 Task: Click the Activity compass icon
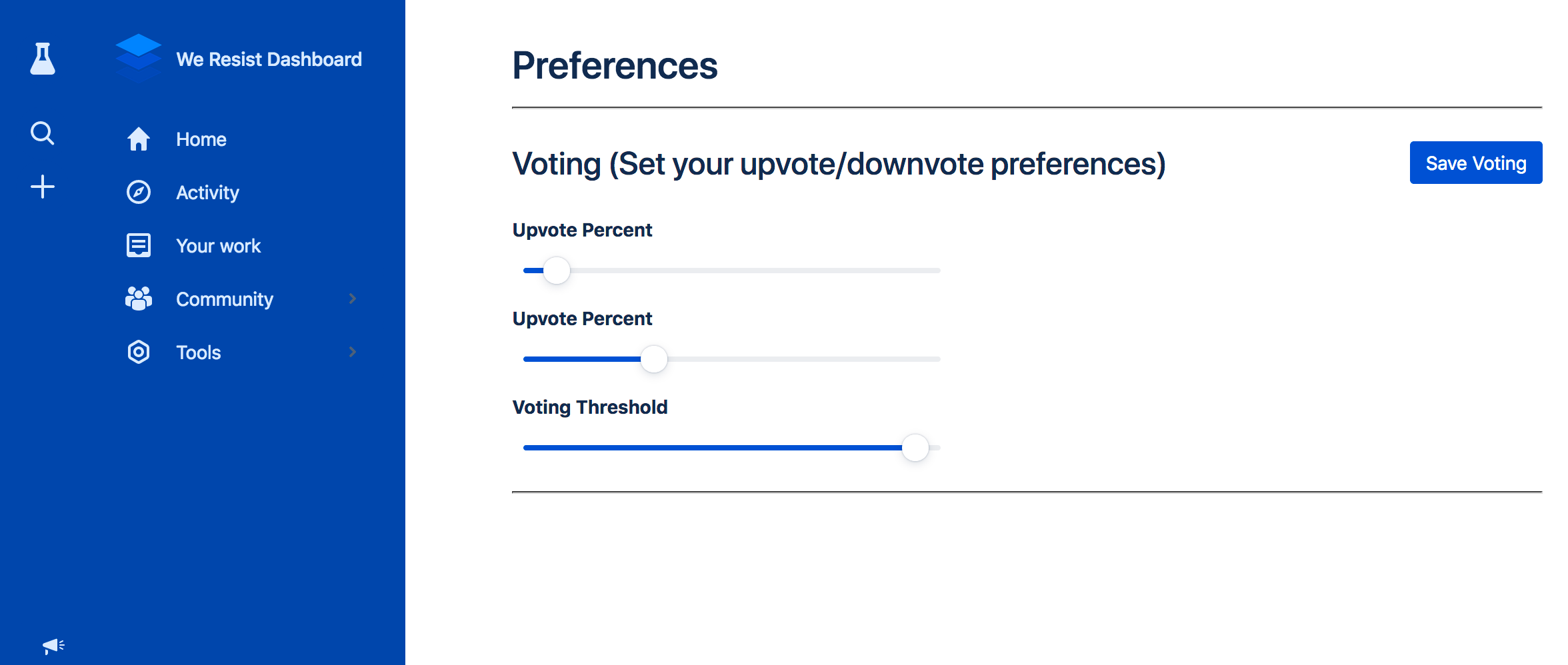tap(139, 193)
